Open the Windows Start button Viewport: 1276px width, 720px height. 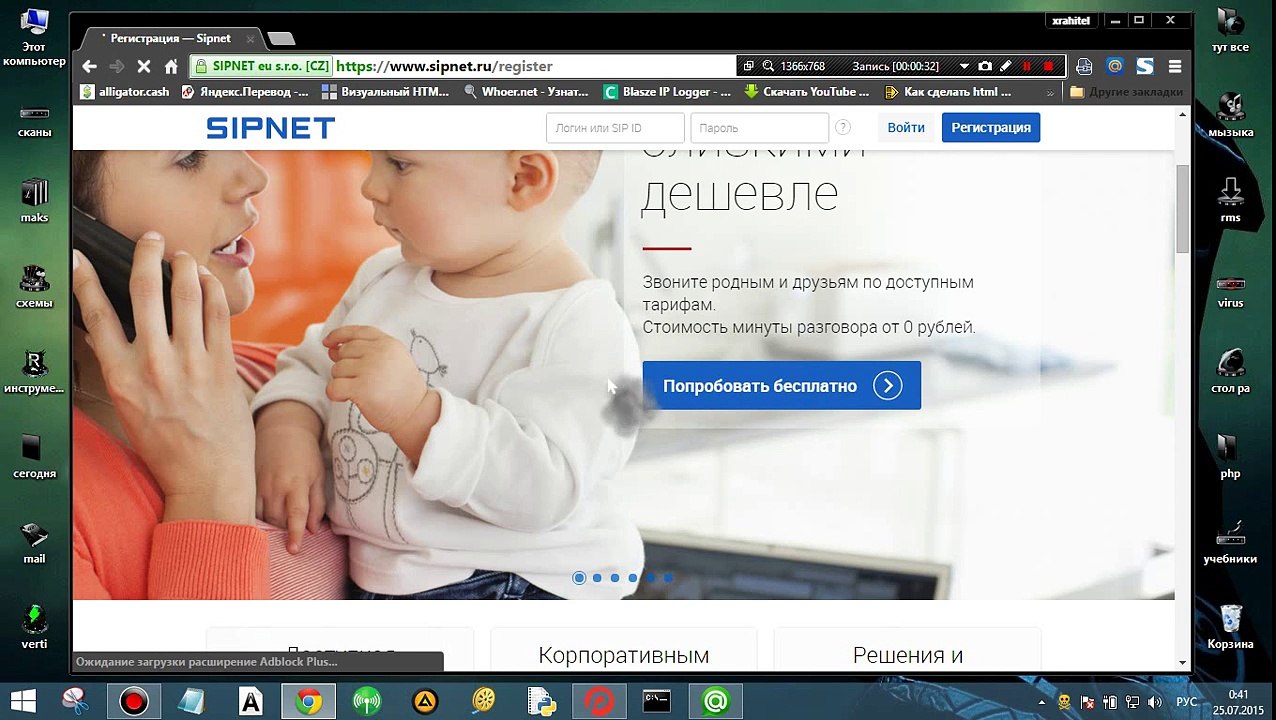point(23,701)
